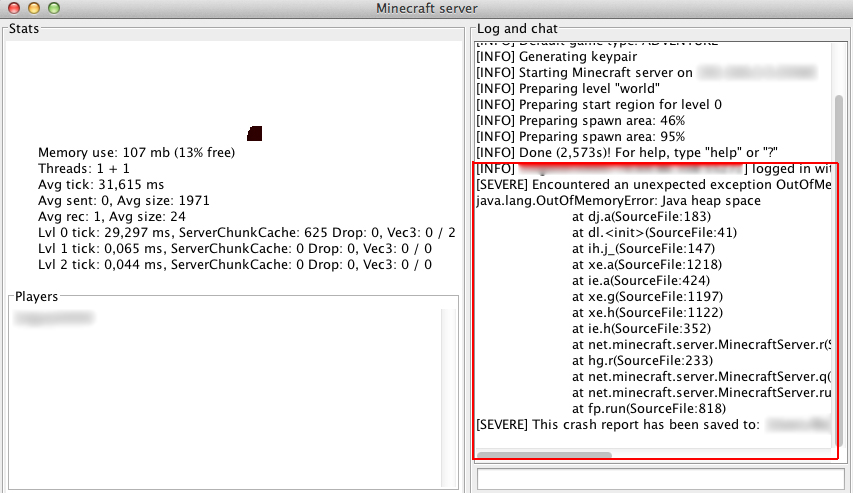Click the 'Done (2,573s)!' log line

tap(627, 152)
